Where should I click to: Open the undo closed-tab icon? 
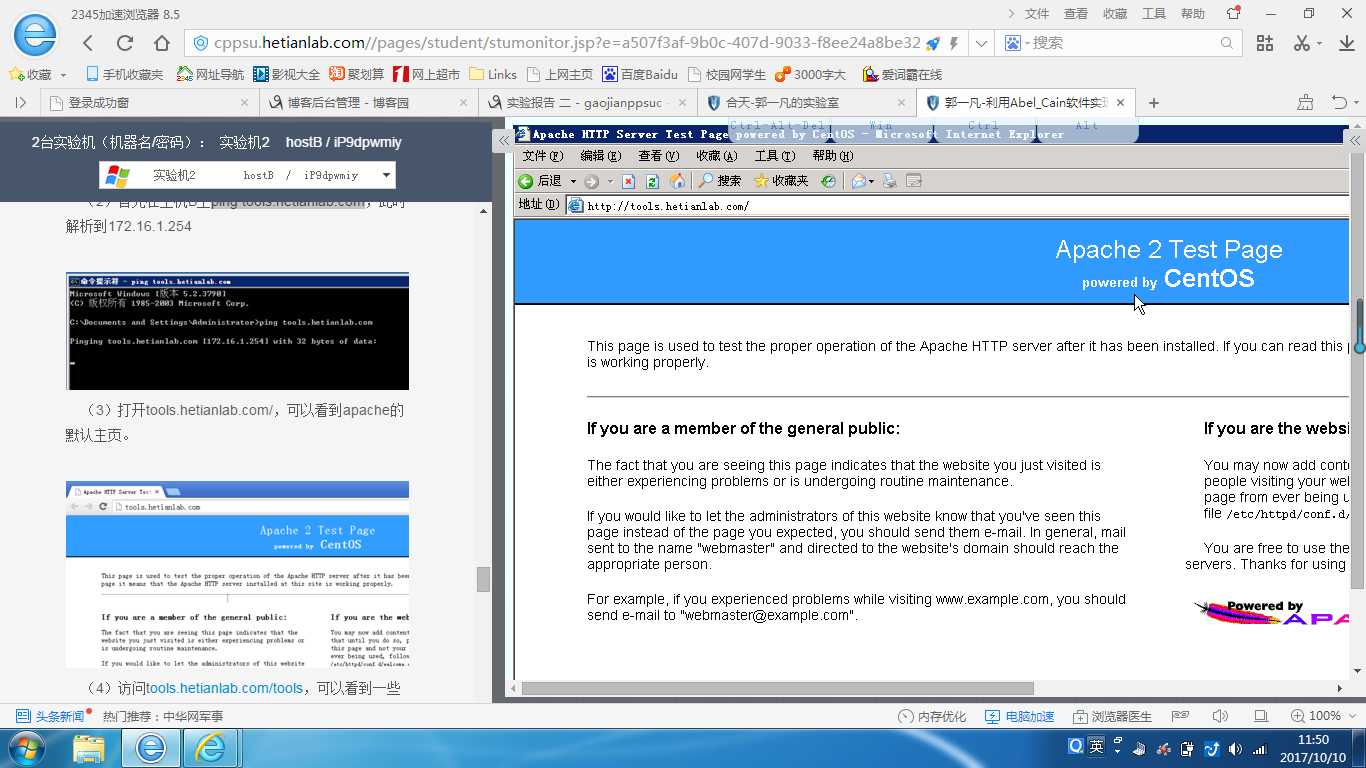[x=1340, y=102]
